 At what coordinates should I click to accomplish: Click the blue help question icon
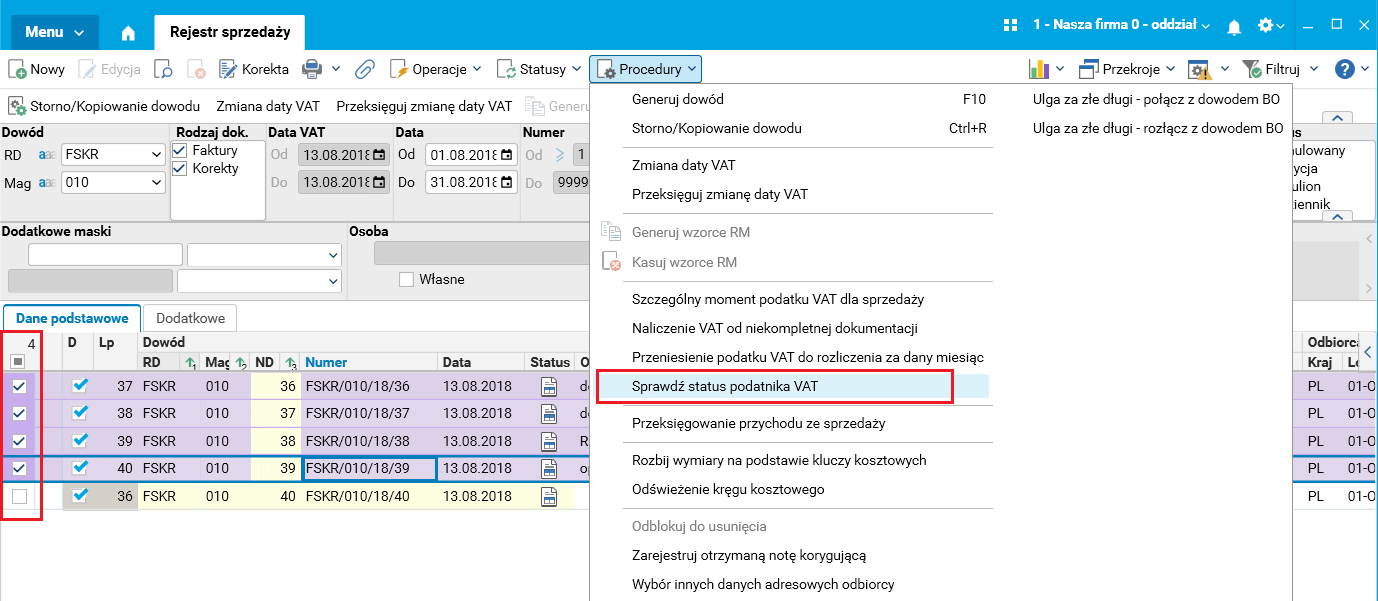coord(1345,69)
